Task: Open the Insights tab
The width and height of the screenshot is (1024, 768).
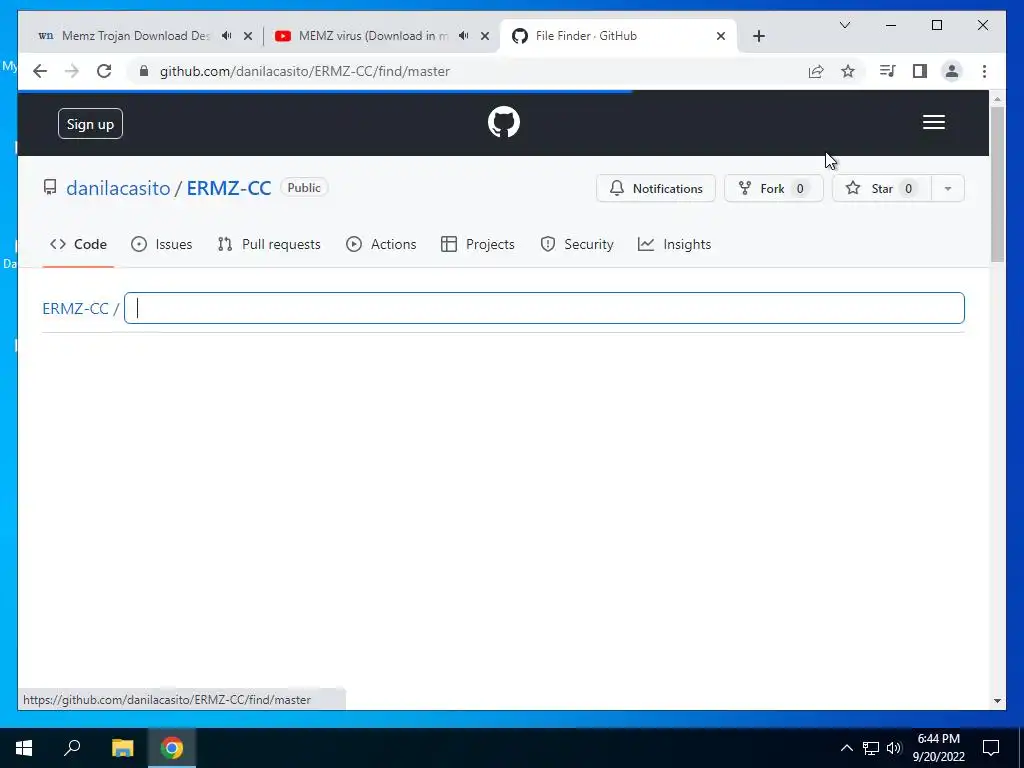Action: point(675,244)
